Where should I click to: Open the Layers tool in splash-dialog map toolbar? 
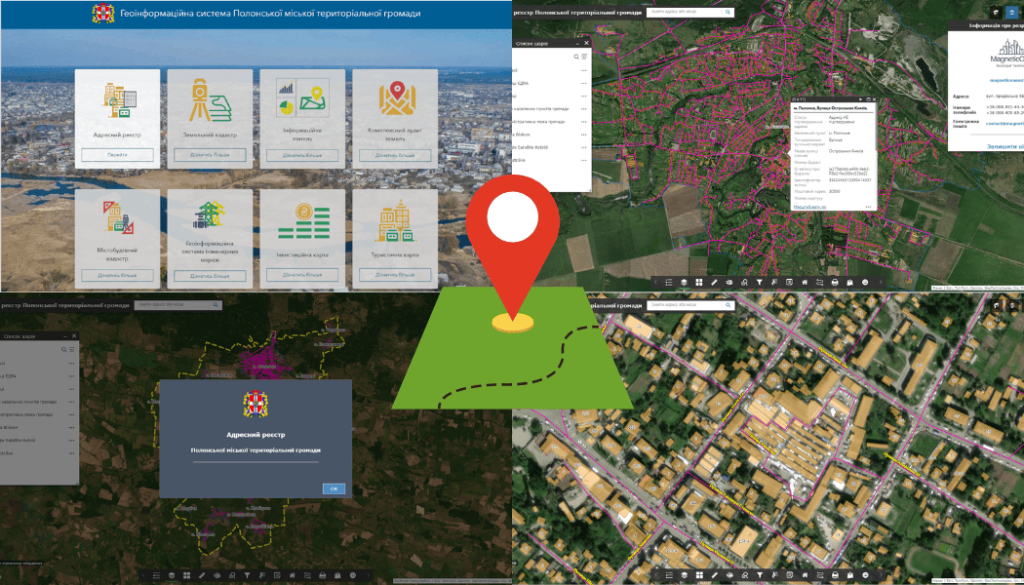pos(172,575)
